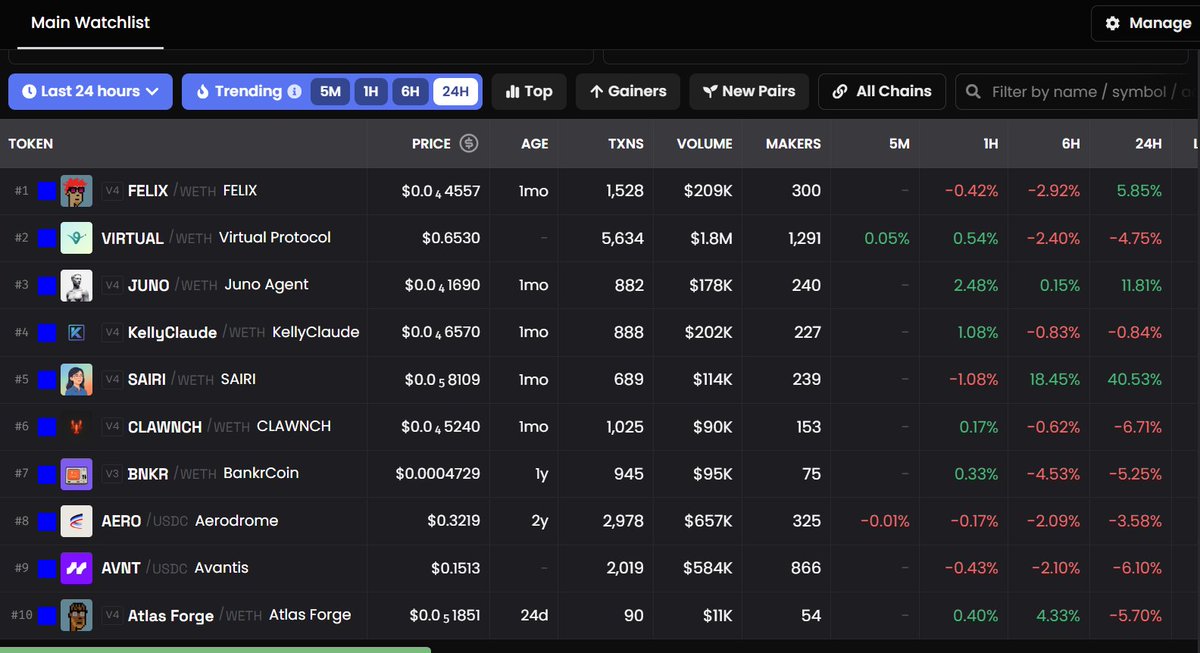Click the gear icon in Manage button
Viewport: 1200px width, 653px height.
click(1112, 23)
